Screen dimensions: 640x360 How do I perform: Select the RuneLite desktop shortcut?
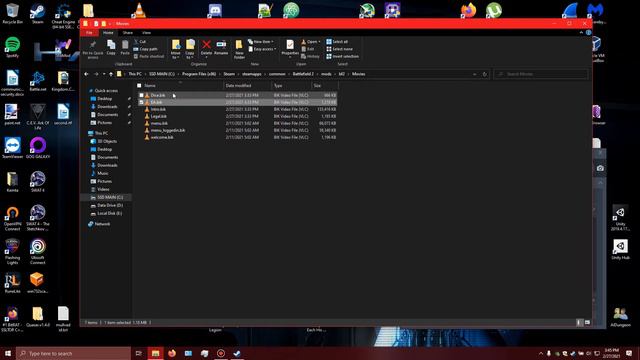pos(12,283)
